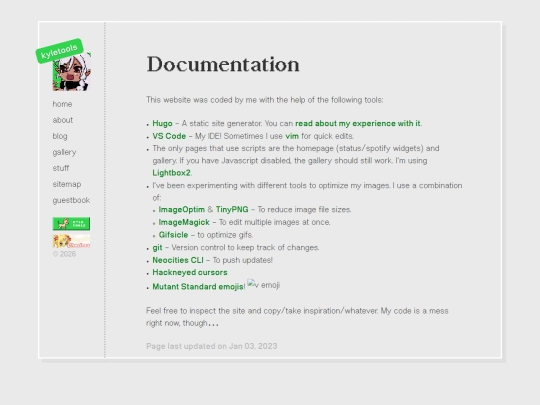The width and height of the screenshot is (540, 405).
Task: Open the sitemap link
Action: 67,184
